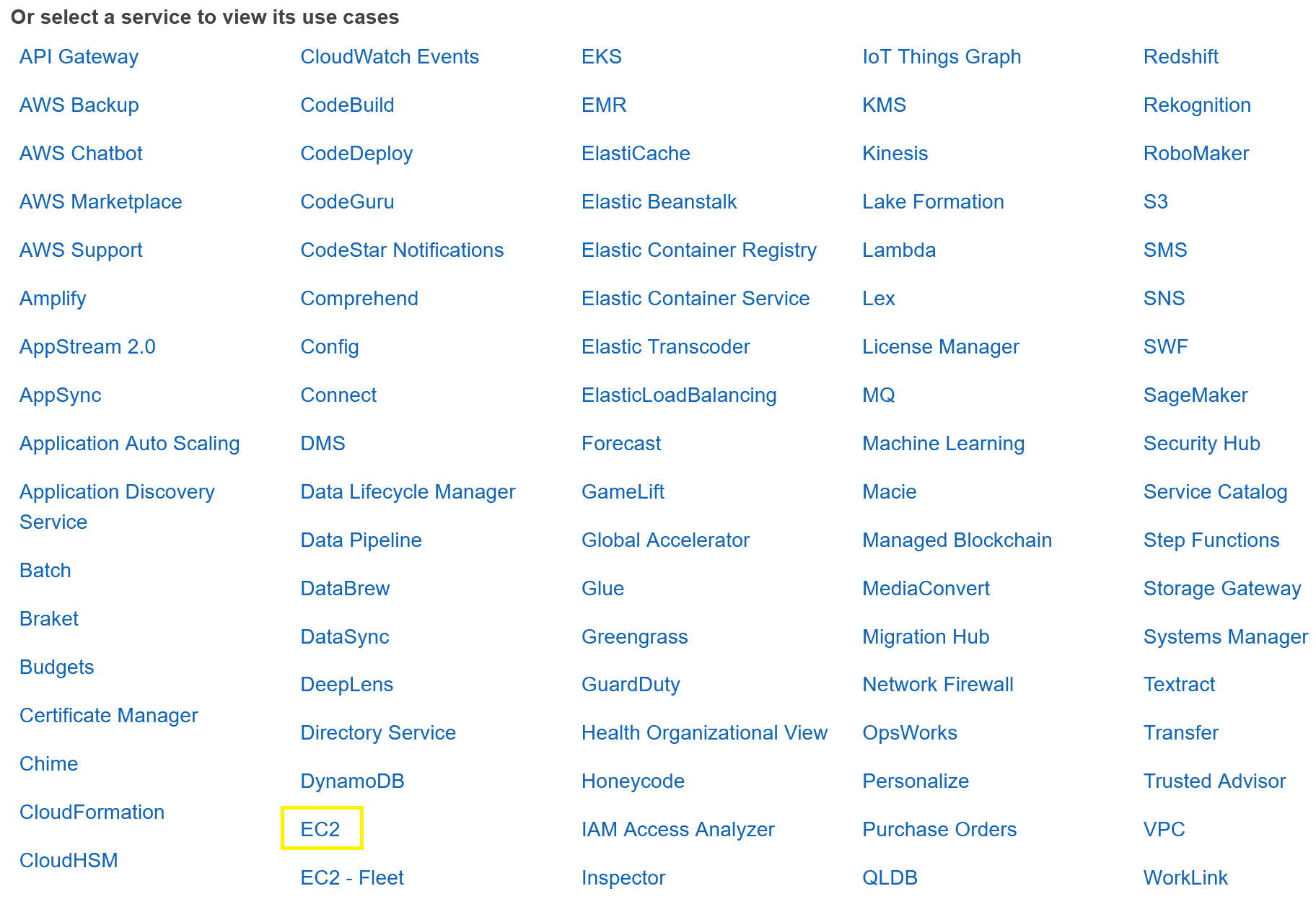Choose IoT Things Graph
1316x912 pixels.
pyautogui.click(x=942, y=57)
